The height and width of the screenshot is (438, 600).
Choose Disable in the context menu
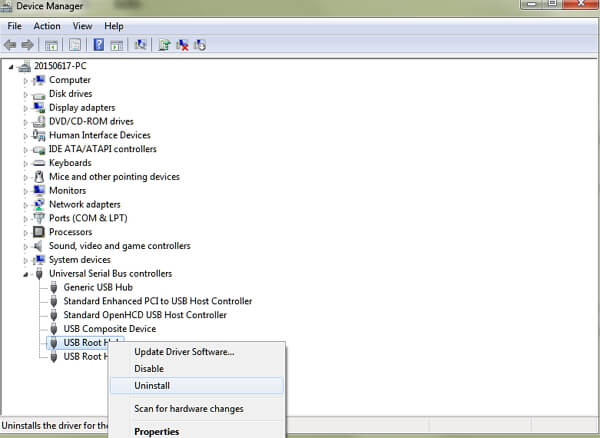[149, 368]
